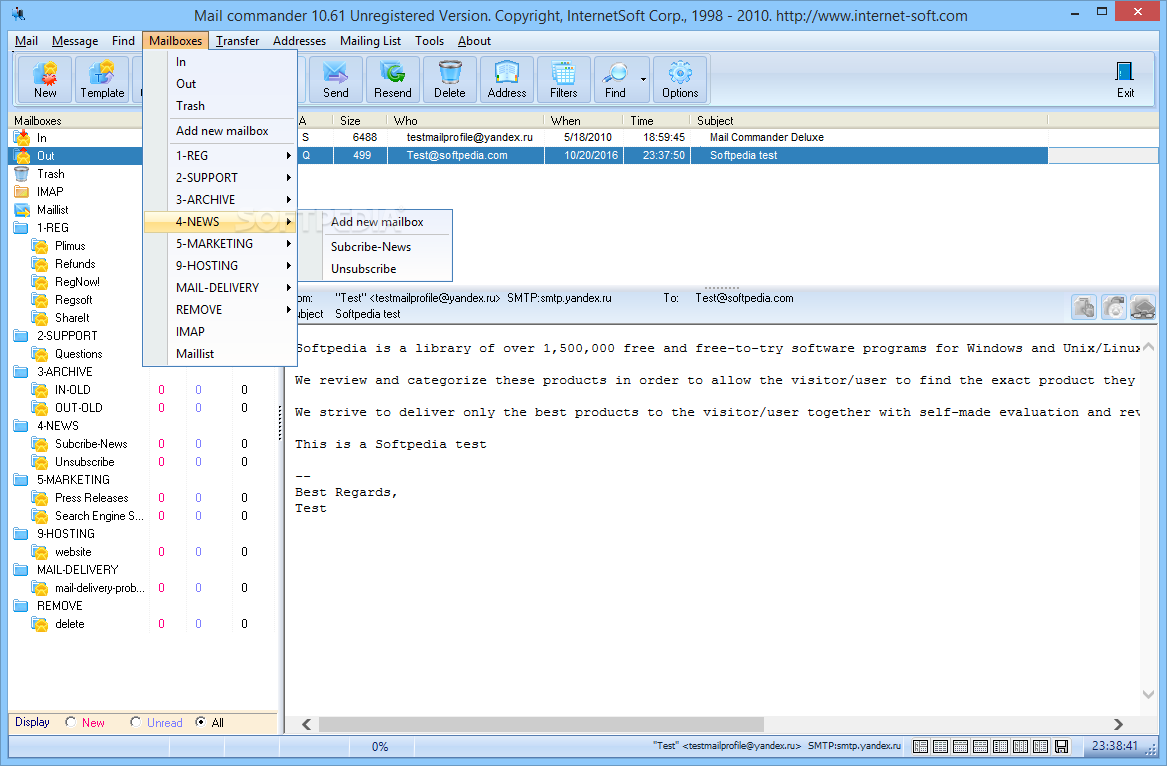The width and height of the screenshot is (1167, 766).
Task: Click the Trash bin icon in mailbox tree
Action: 22,173
